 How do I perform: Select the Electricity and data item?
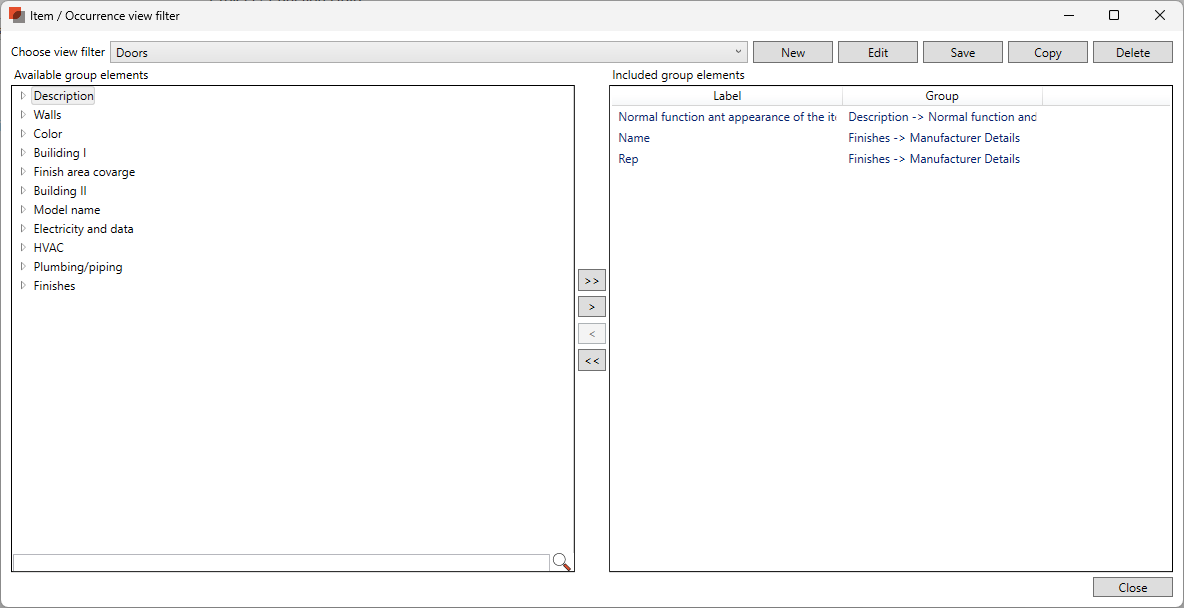[x=83, y=229]
